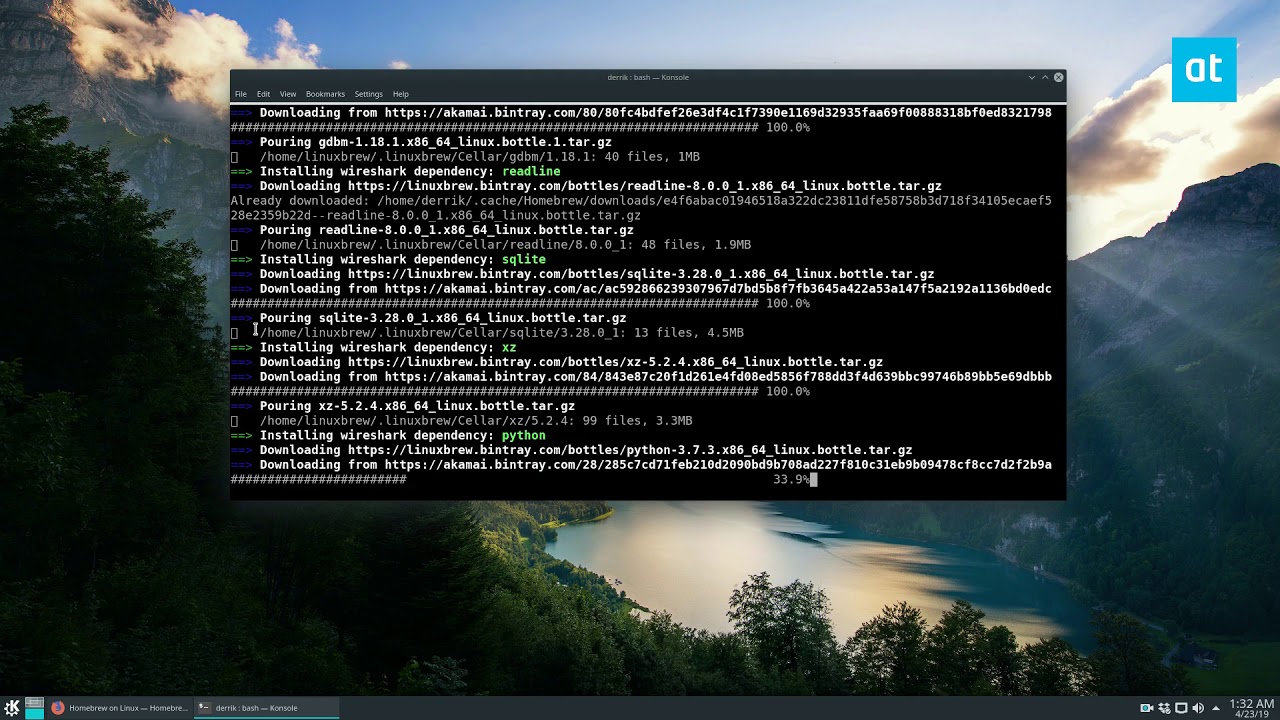Click the green 'python' dependency name
This screenshot has height=720, width=1280.
524,435
